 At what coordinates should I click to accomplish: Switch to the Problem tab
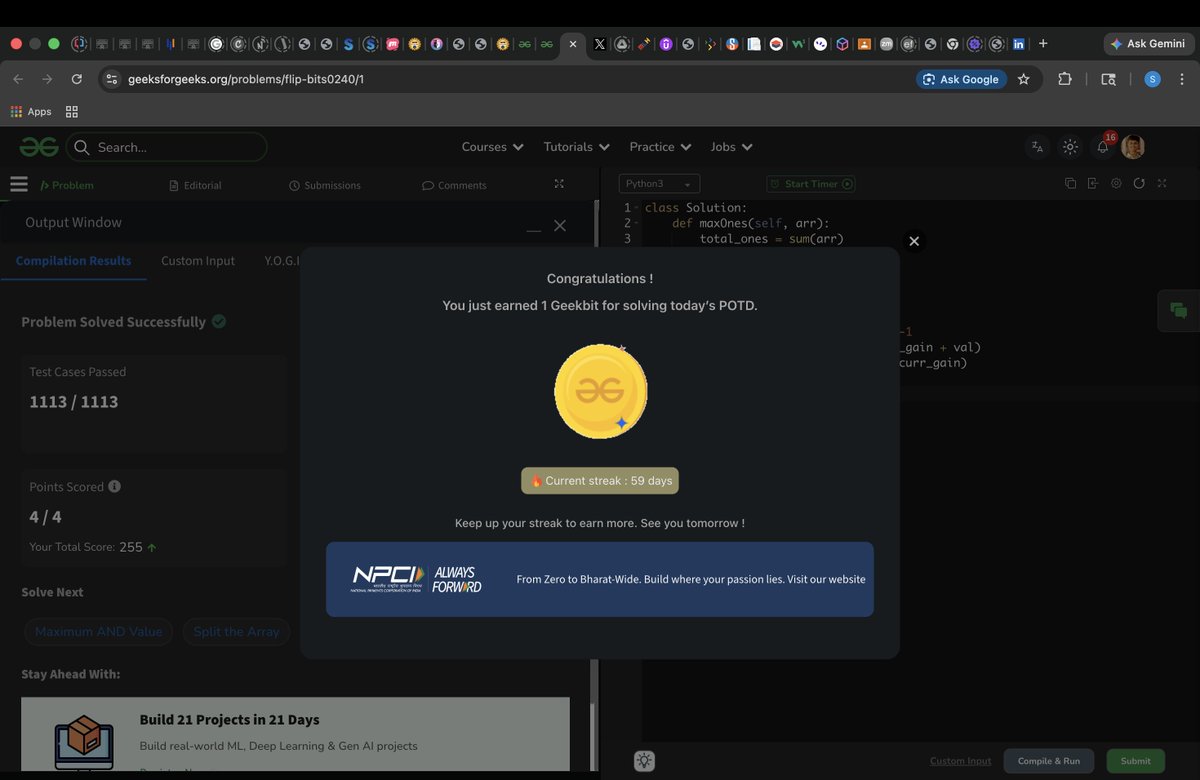coord(66,185)
